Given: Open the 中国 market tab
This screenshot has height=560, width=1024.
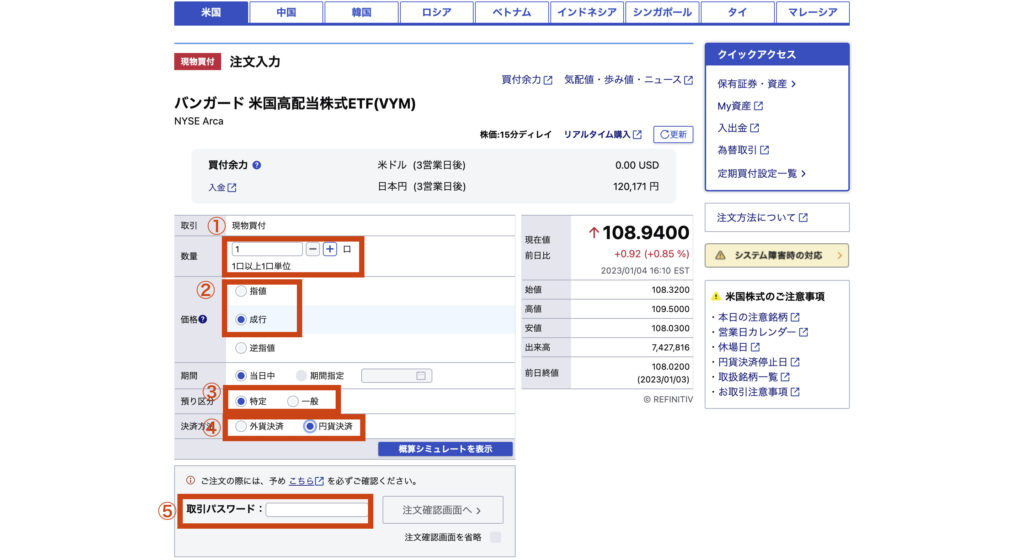Looking at the screenshot, I should coord(286,12).
